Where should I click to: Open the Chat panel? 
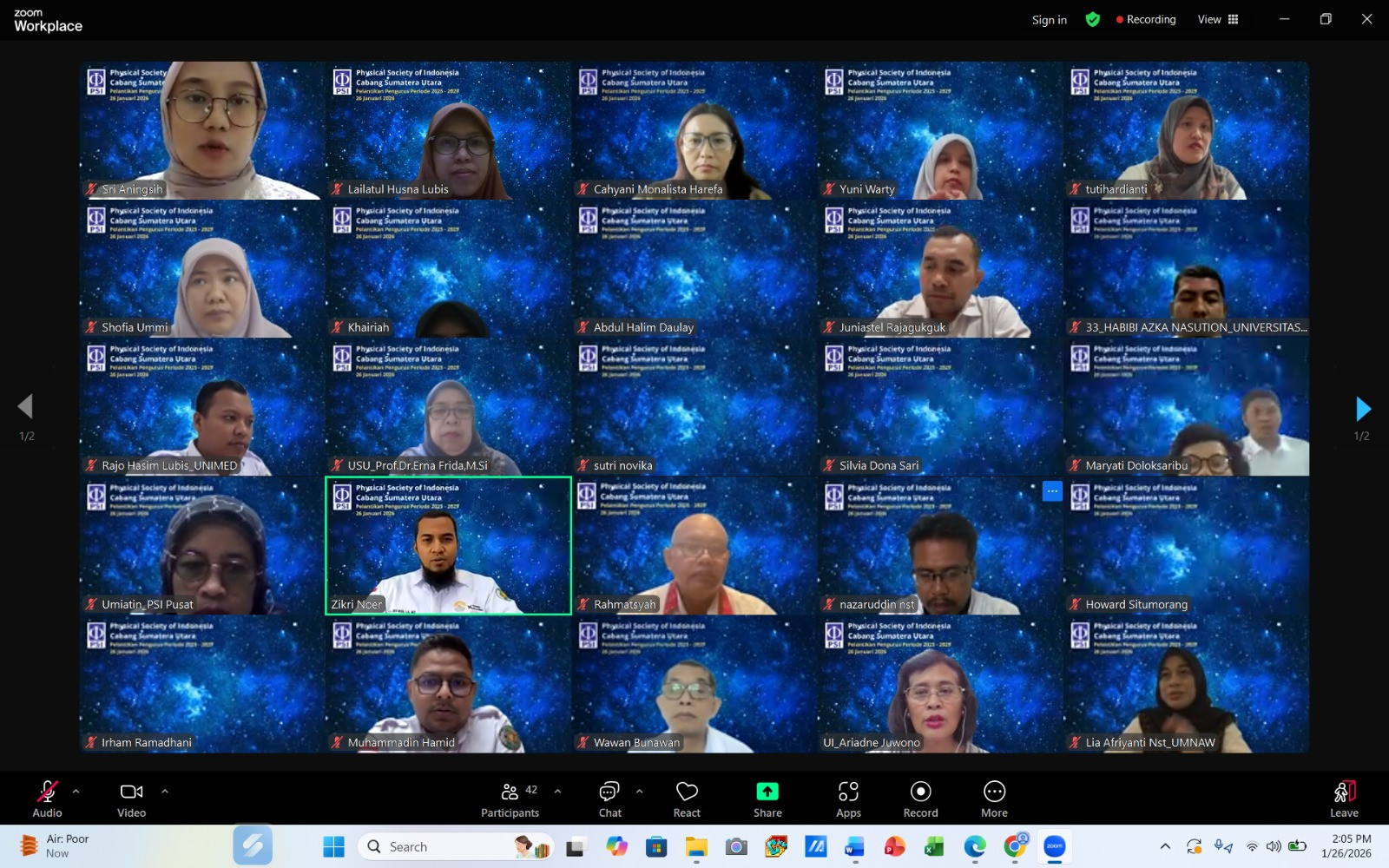[609, 798]
